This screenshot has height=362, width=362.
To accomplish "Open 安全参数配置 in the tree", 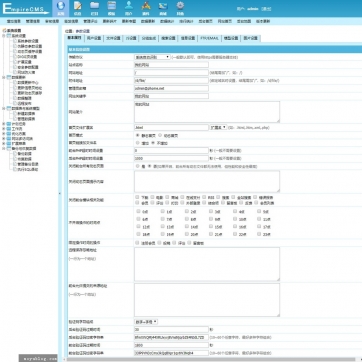I will (28, 67).
